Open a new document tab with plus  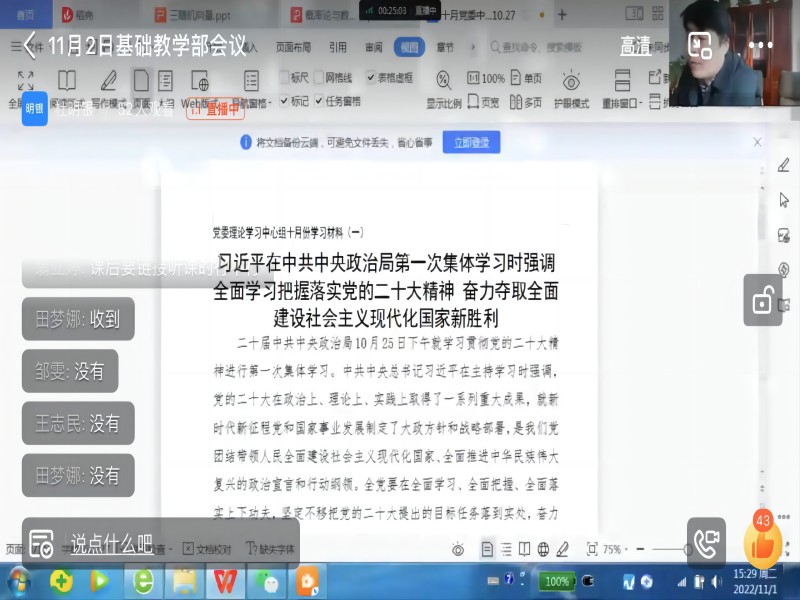point(562,15)
